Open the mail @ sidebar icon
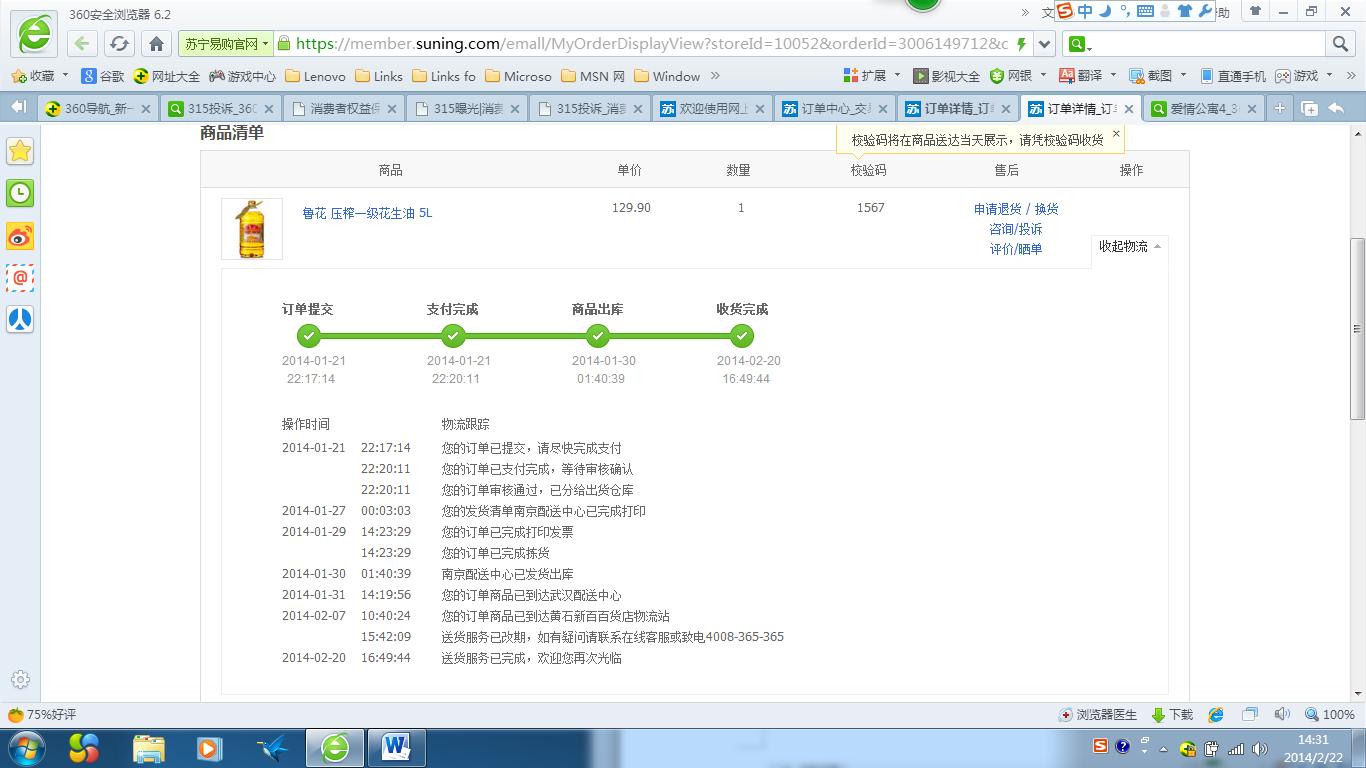Viewport: 1366px width, 768px height. tap(20, 278)
